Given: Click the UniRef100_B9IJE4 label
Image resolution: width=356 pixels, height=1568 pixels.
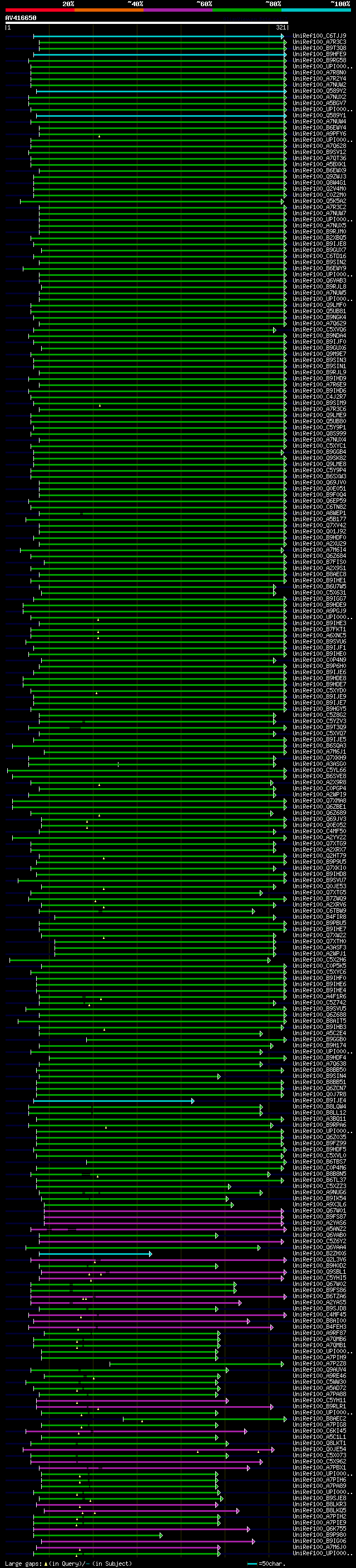Looking at the screenshot, I should tap(319, 1101).
